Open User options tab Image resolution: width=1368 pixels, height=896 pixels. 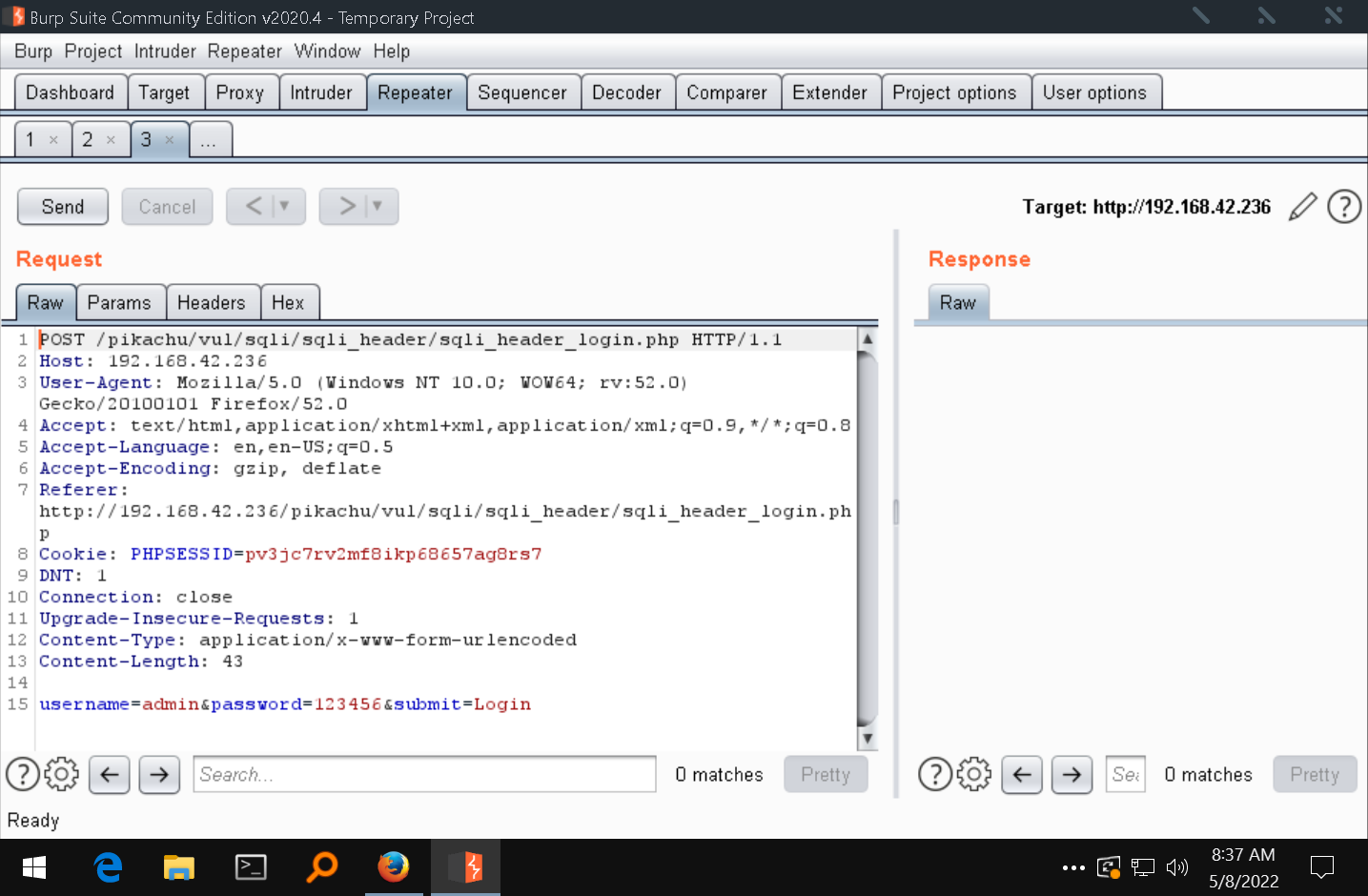coord(1095,92)
